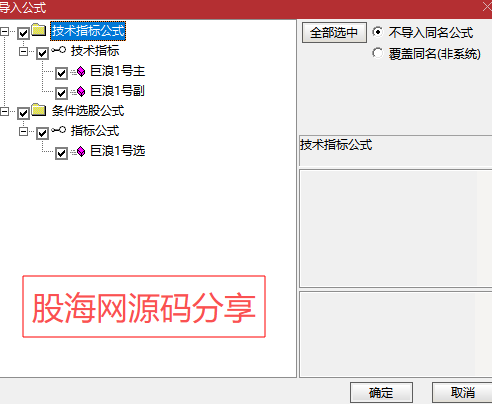Click the yellow folder icon beside 条件选股公式
The image size is (492, 404).
tap(39, 110)
